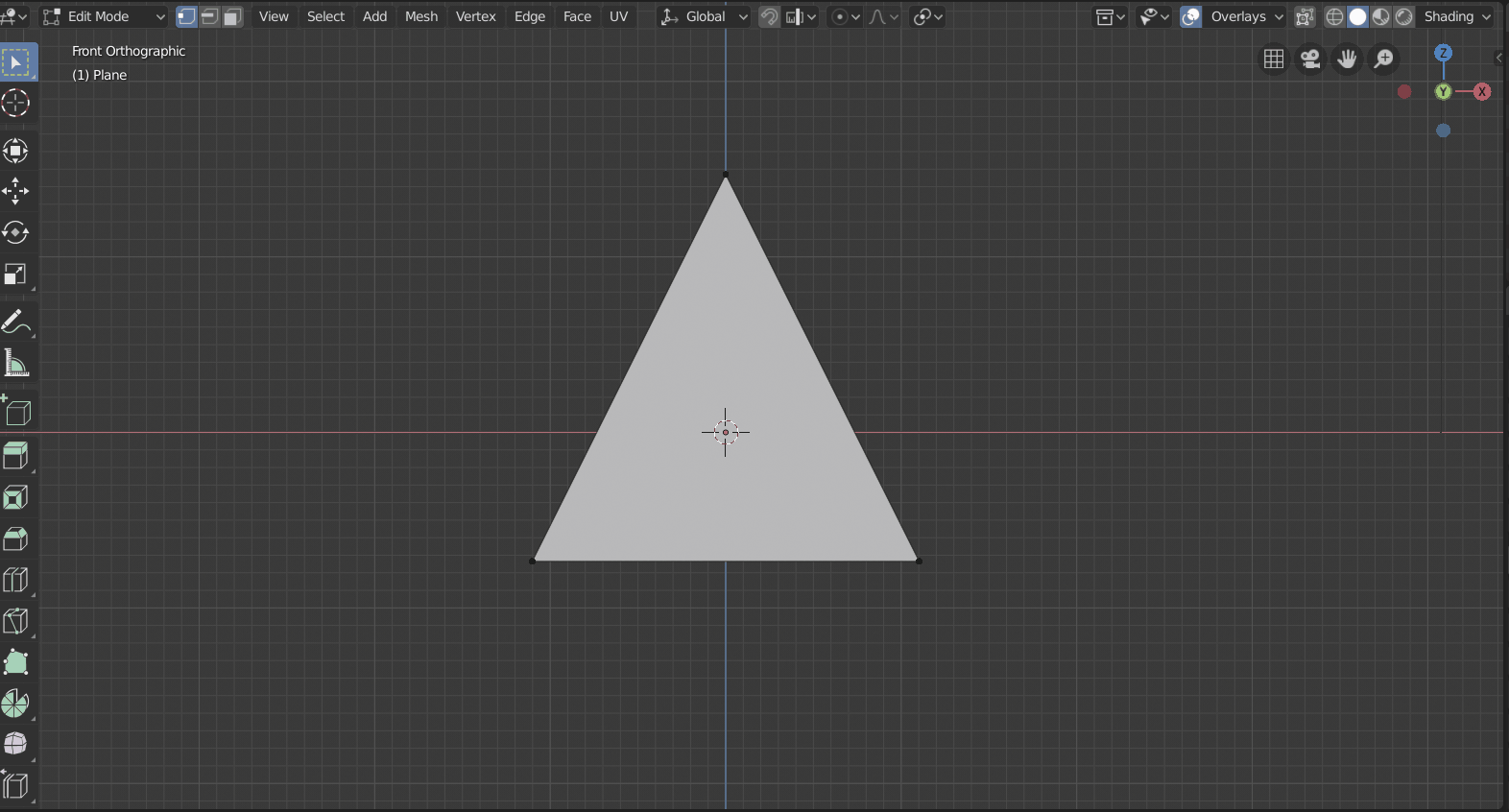Expand the sidebar with the arrow tab
The image size is (1509, 812).
pos(1500,59)
